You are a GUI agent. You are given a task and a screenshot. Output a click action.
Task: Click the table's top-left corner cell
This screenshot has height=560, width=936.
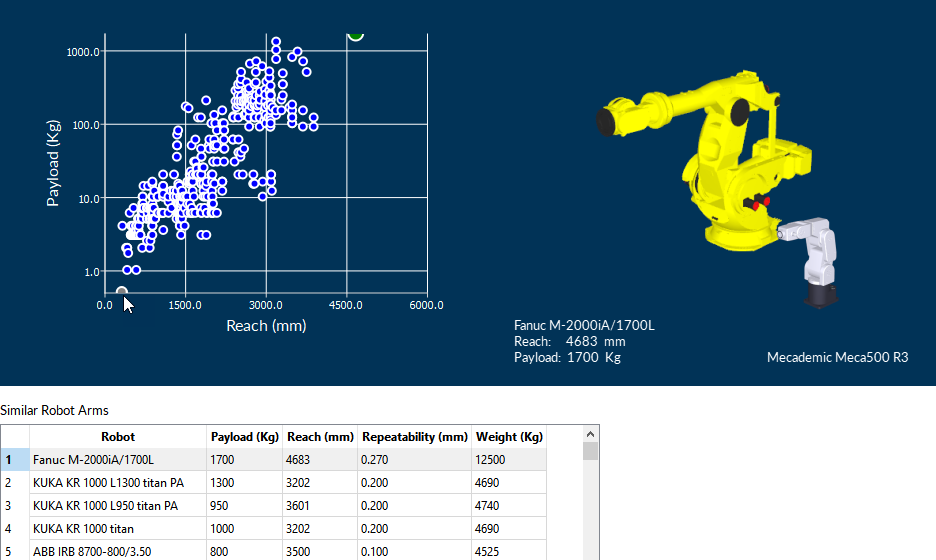tap(15, 437)
